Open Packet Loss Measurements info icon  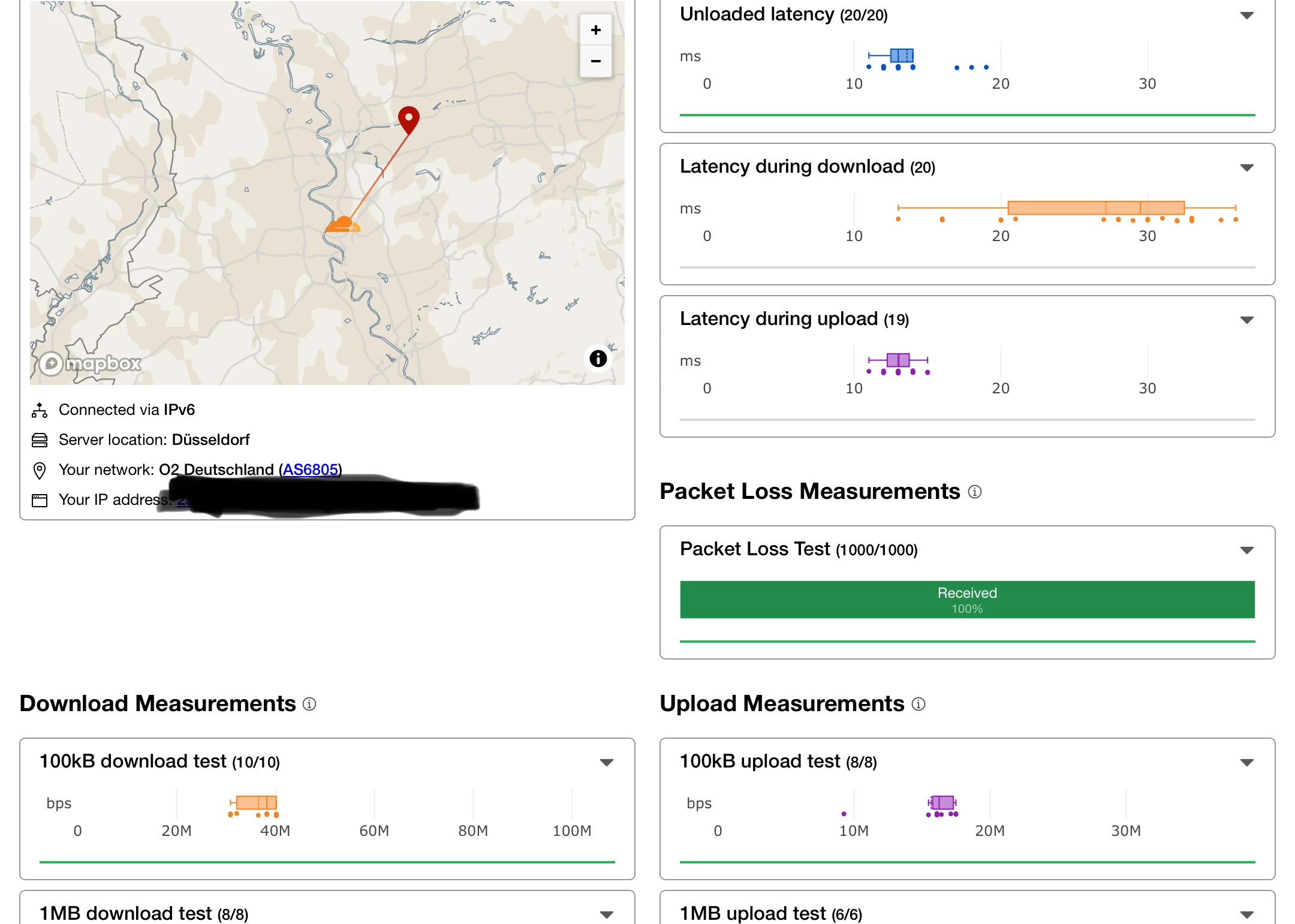[x=975, y=492]
